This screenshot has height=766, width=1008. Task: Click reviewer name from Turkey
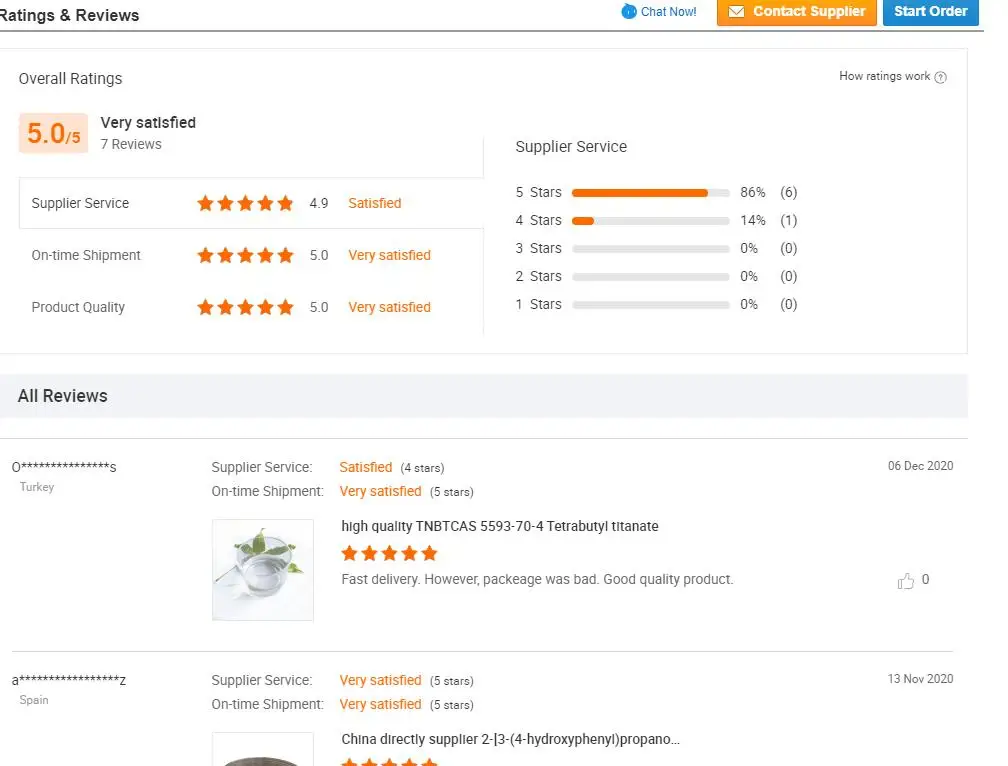64,467
